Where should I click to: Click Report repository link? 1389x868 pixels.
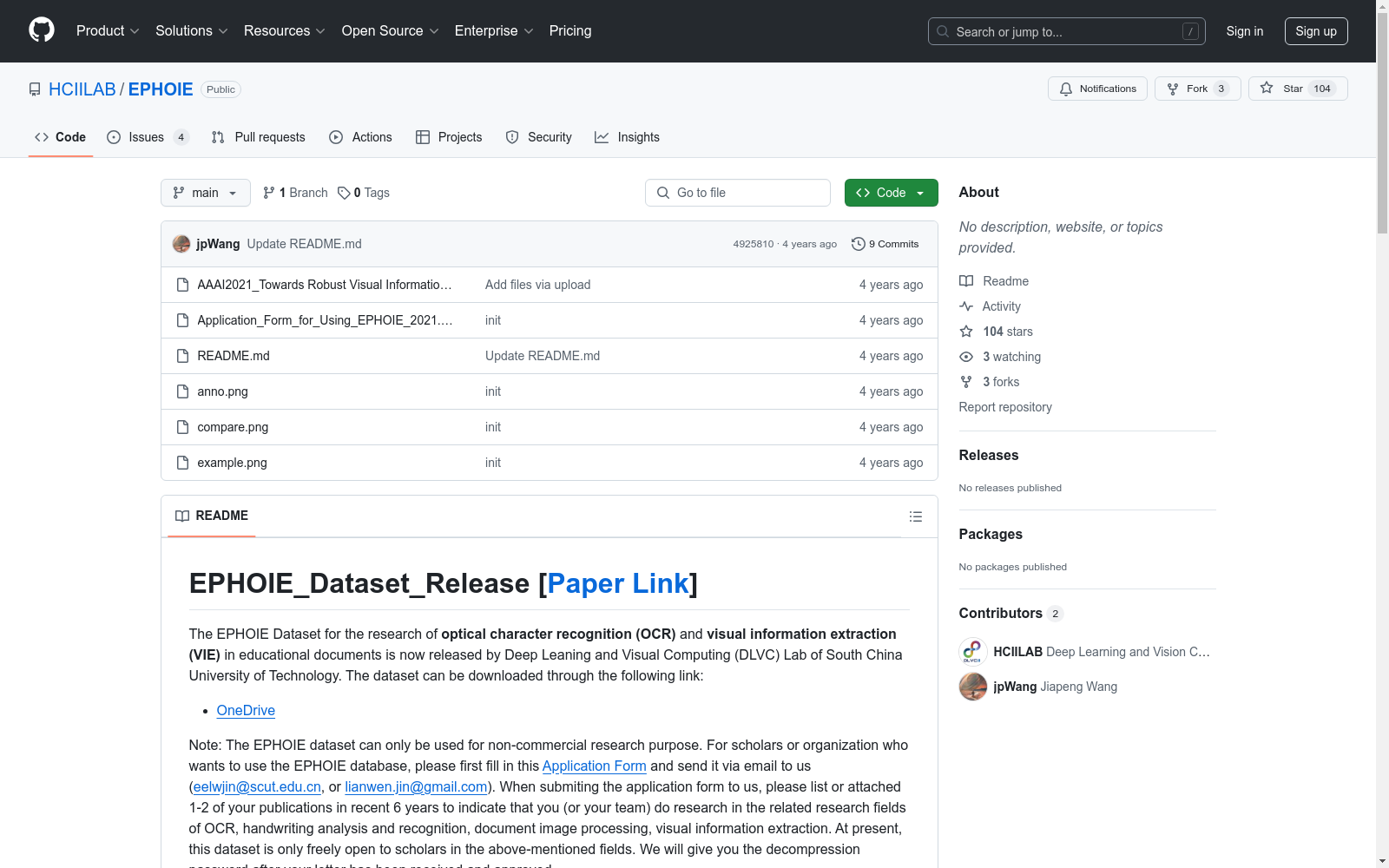click(x=1005, y=407)
